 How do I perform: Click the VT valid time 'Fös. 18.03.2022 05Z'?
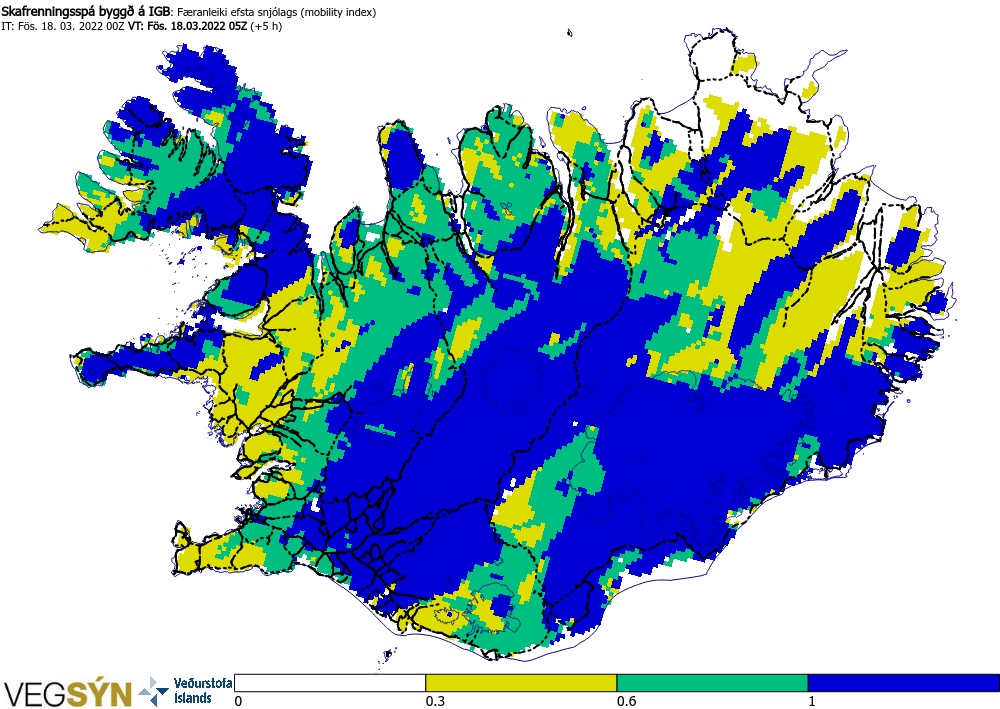click(x=198, y=26)
